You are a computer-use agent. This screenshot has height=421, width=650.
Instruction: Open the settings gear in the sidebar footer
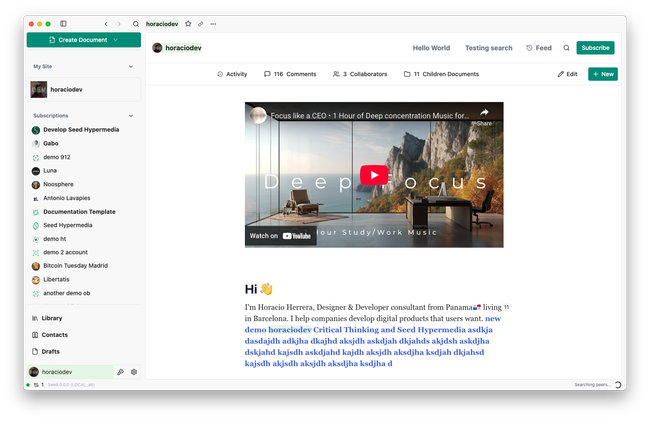coord(134,372)
